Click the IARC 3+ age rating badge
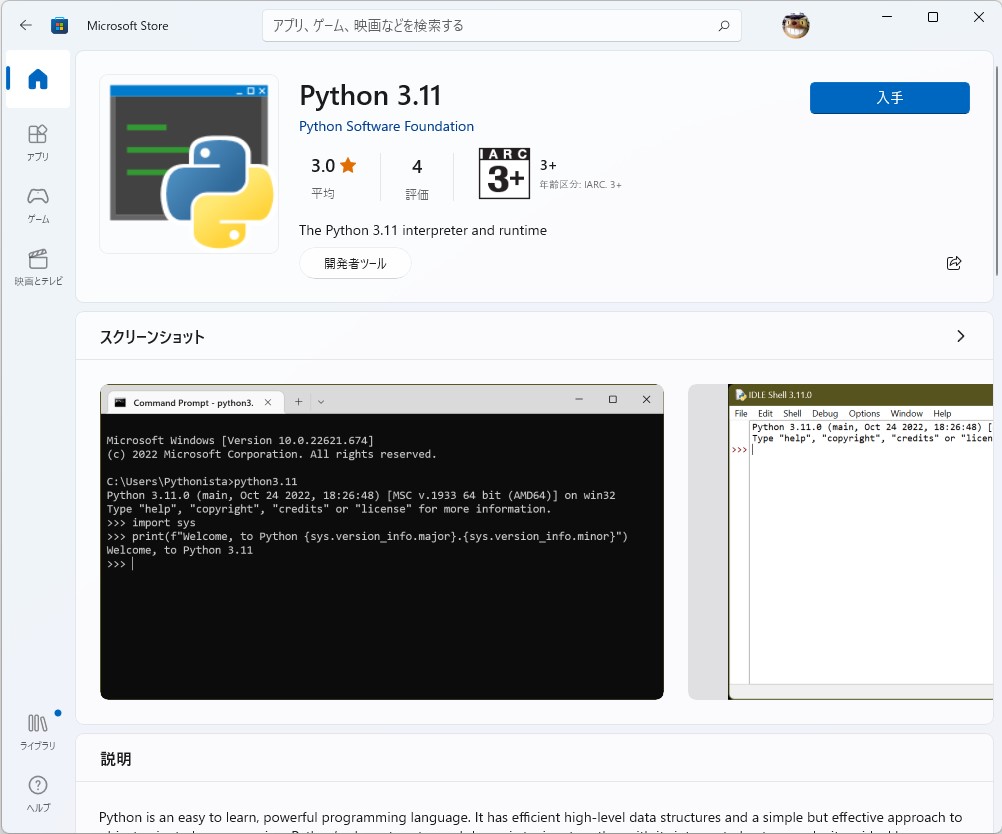Image resolution: width=1002 pixels, height=834 pixels. pos(504,172)
